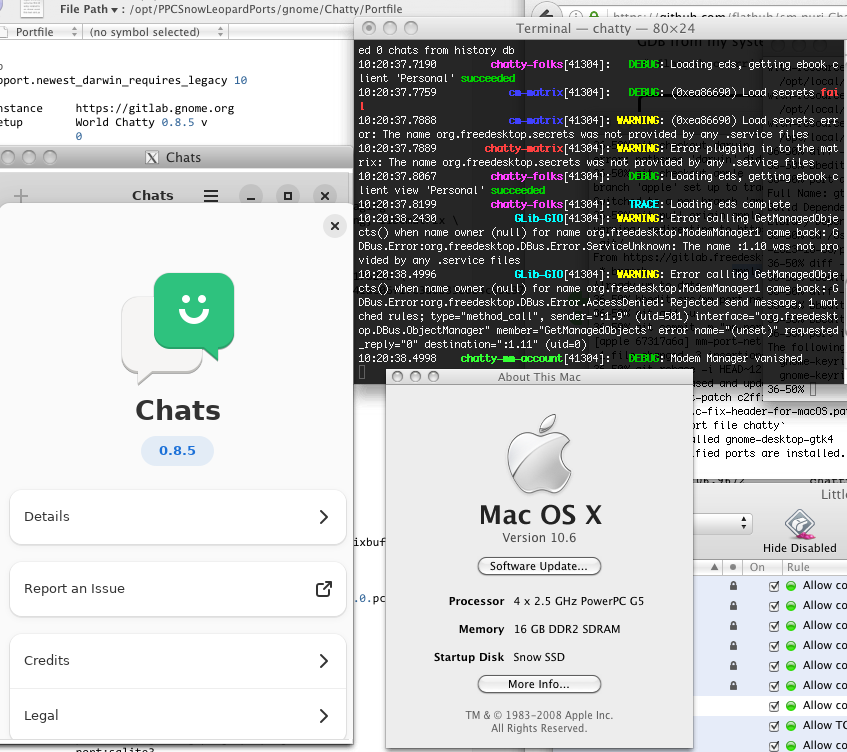This screenshot has width=847, height=752.
Task: Maximize Chats using the GTK header square button
Action: pos(288,196)
